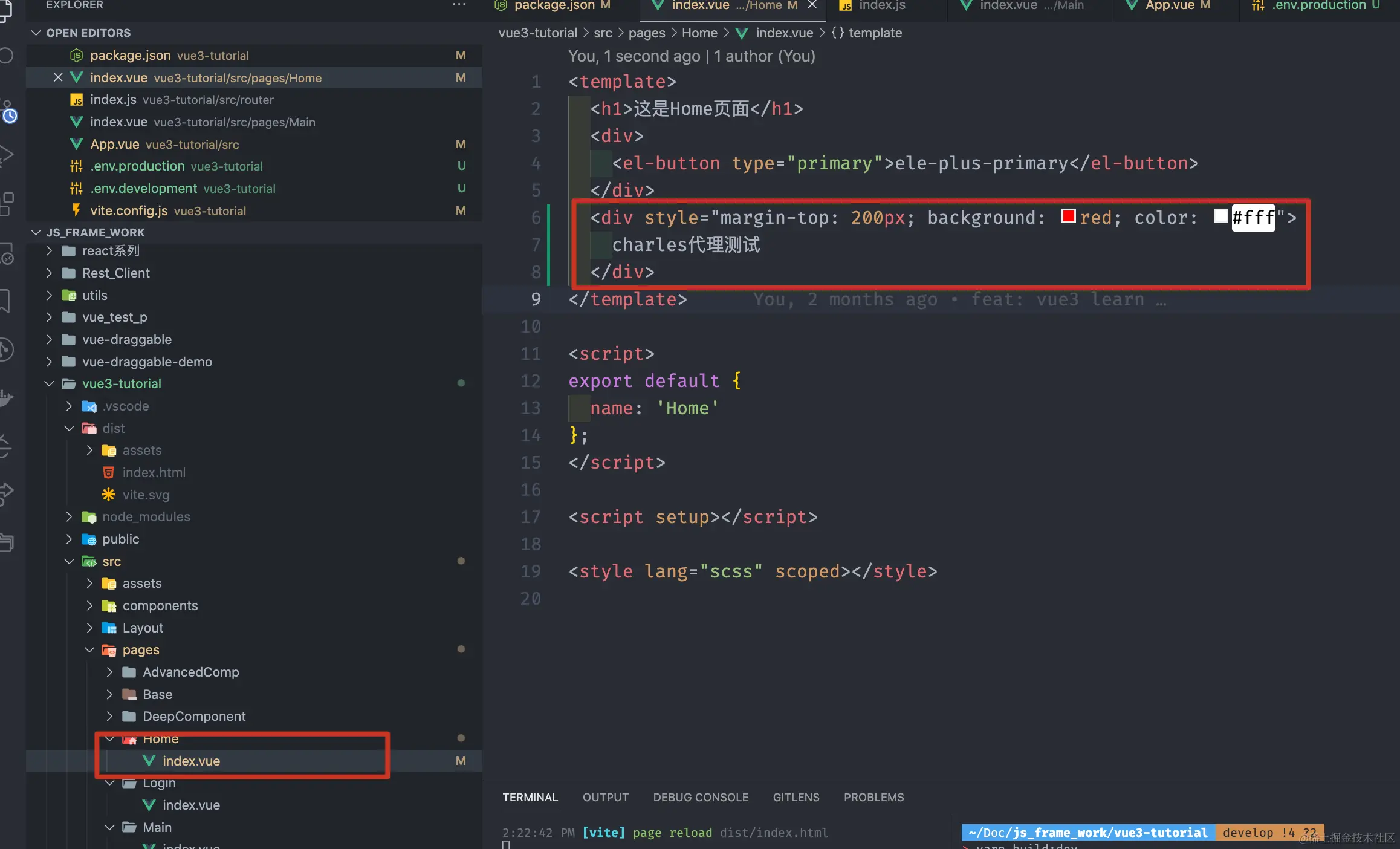Open Timeline clock icon in activity bar
This screenshot has width=1400, height=849.
[8, 114]
